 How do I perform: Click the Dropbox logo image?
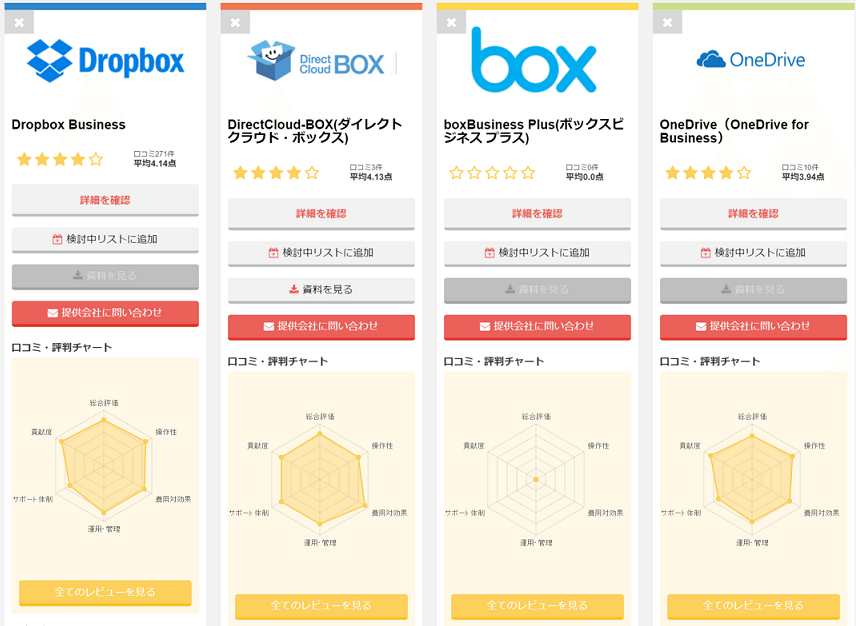pyautogui.click(x=105, y=61)
